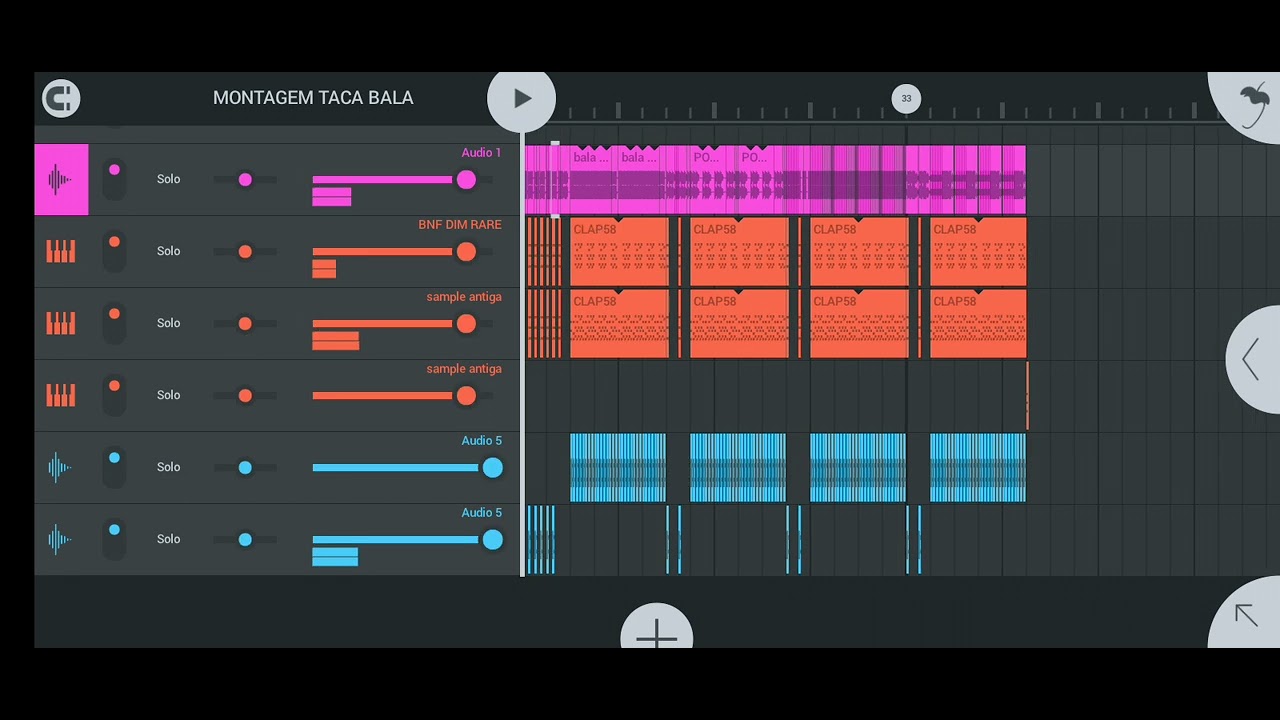Viewport: 1280px width, 720px height.
Task: Solo the second Audio 5 track
Action: click(168, 539)
